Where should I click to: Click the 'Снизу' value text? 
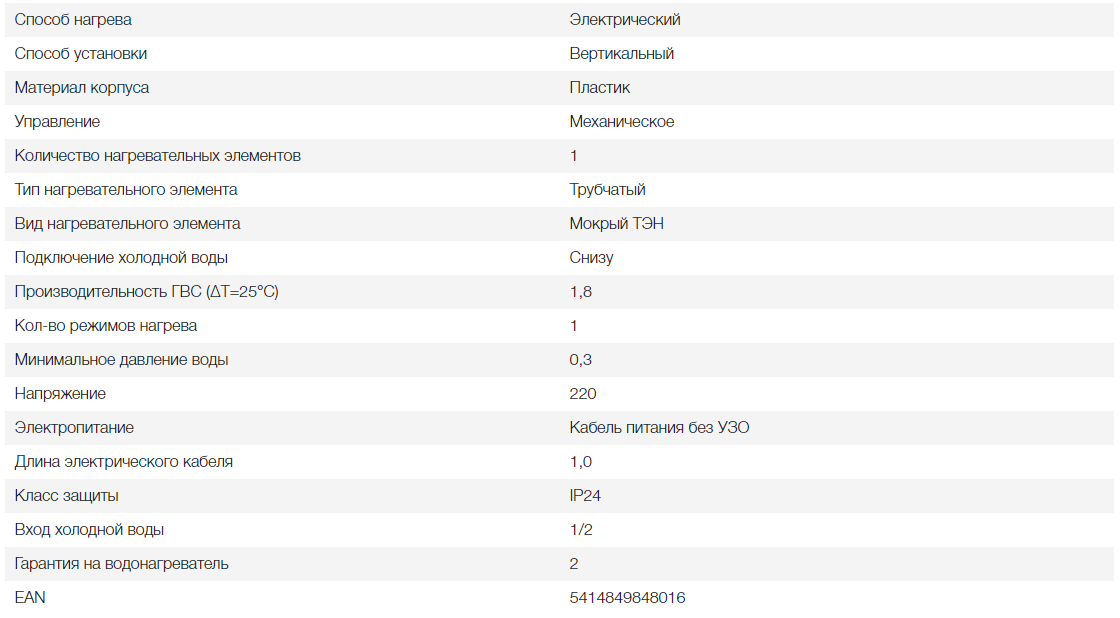tap(591, 258)
